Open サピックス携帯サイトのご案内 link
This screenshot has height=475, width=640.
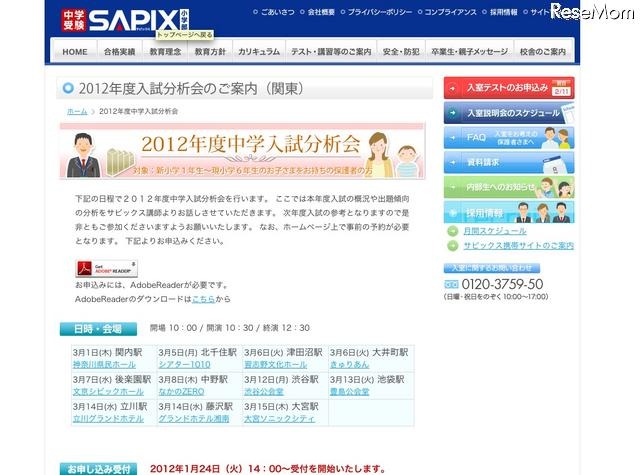click(516, 245)
